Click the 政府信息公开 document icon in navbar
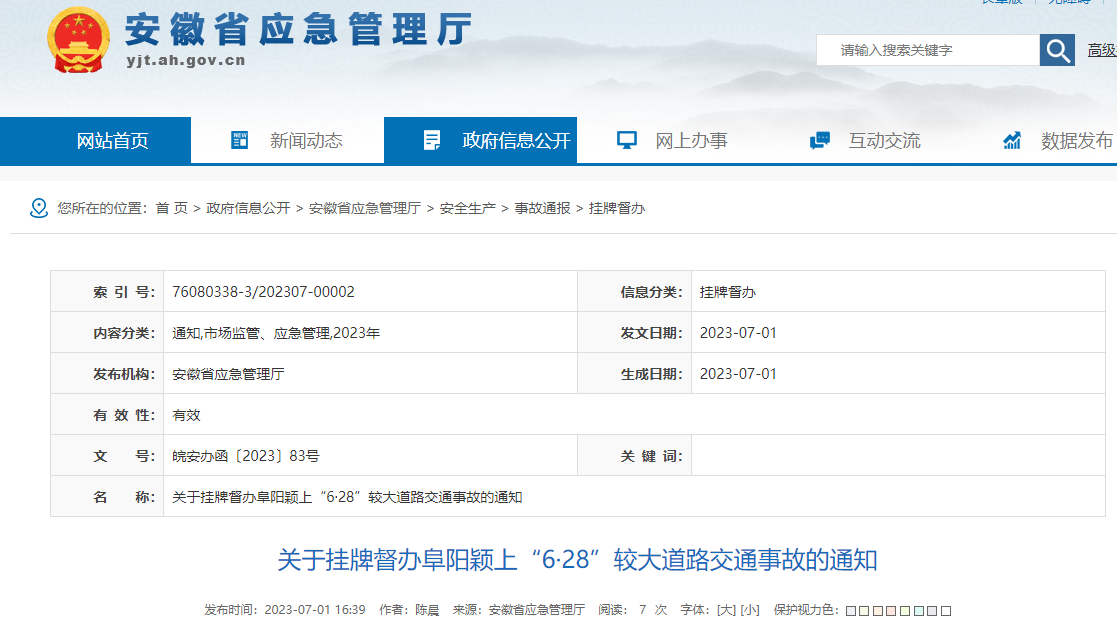The width and height of the screenshot is (1117, 634). (x=432, y=140)
